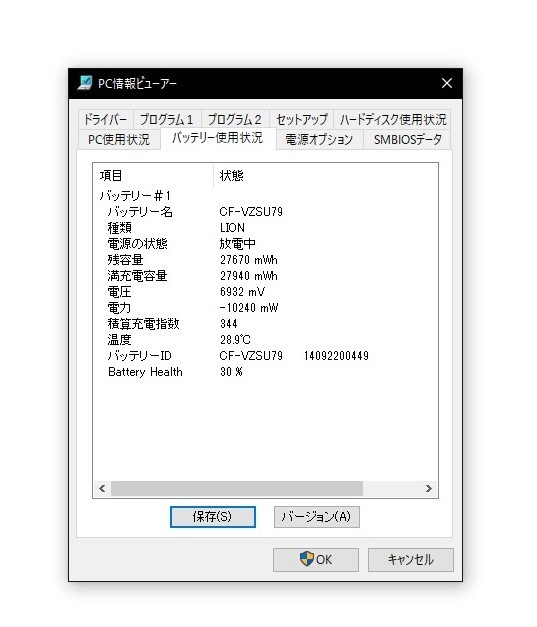537x627 pixels.
Task: Click the horizontal scrollbar thumb
Action: click(237, 488)
